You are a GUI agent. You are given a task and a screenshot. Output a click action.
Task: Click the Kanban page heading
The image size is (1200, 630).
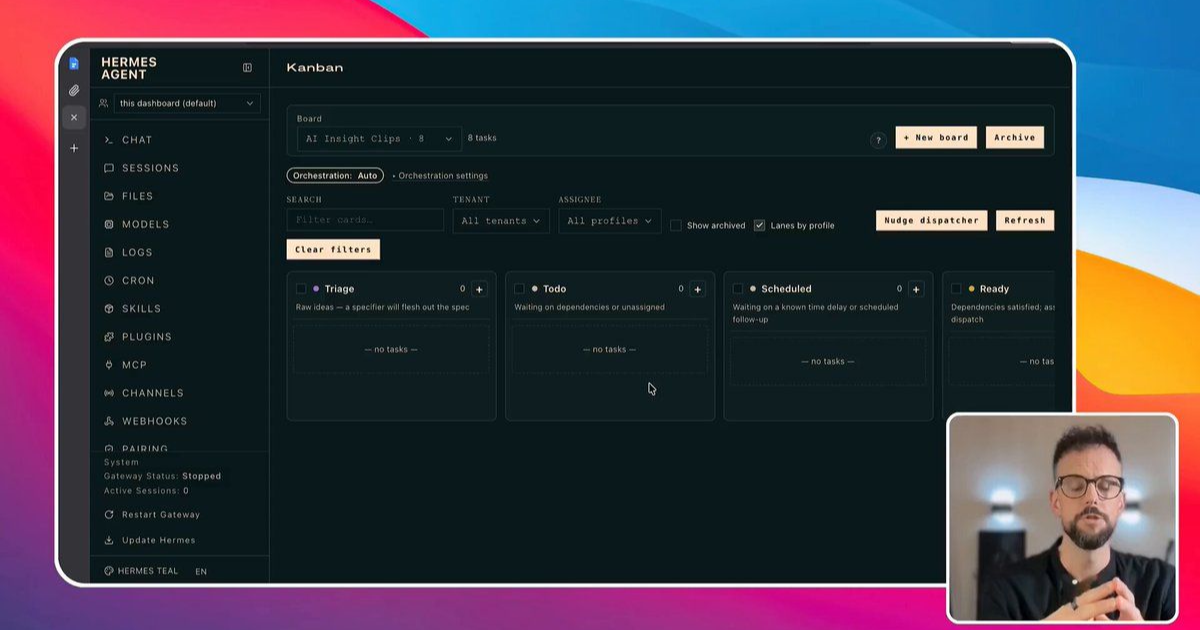[x=315, y=68]
